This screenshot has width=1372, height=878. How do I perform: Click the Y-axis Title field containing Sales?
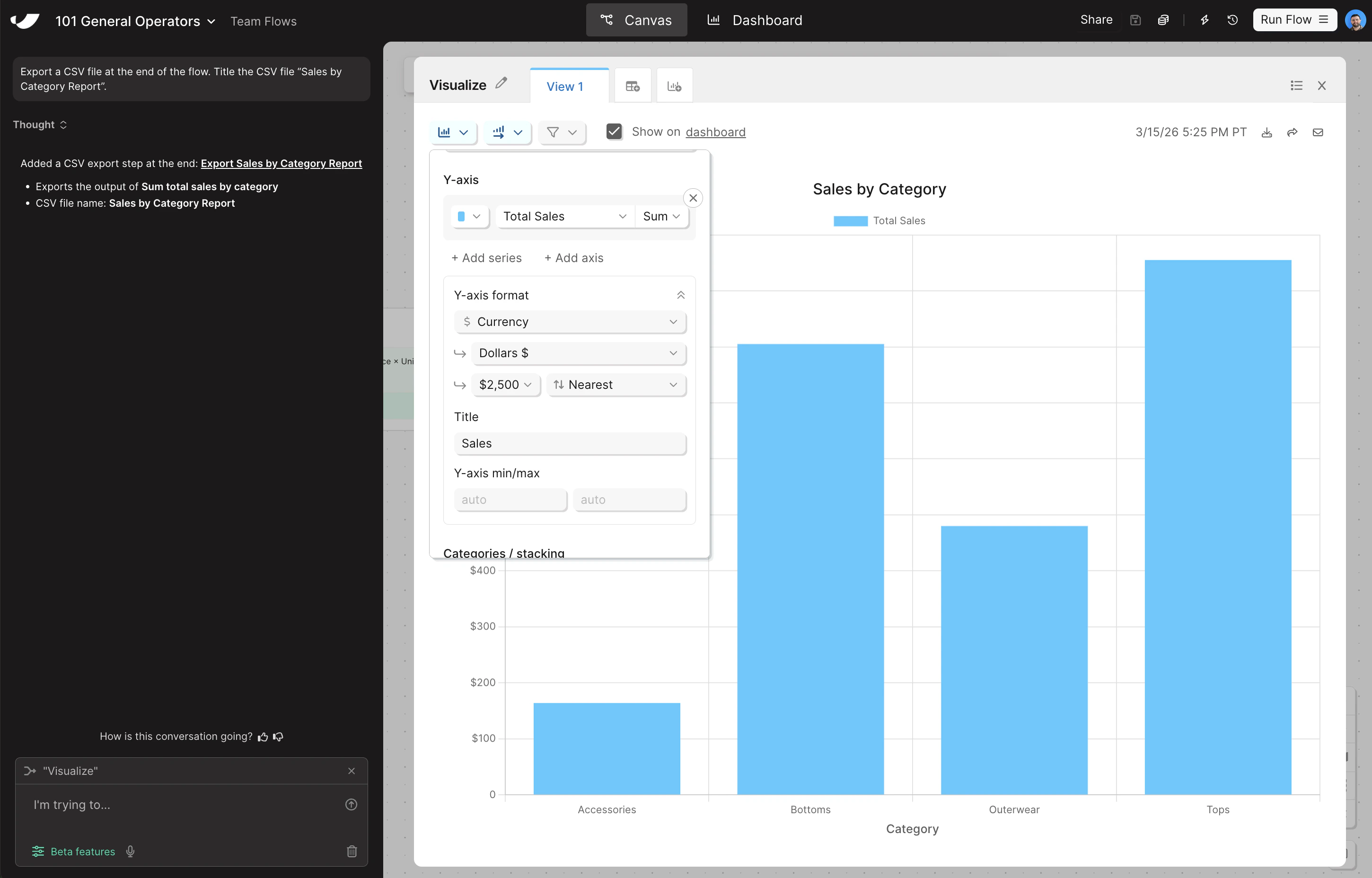(570, 444)
